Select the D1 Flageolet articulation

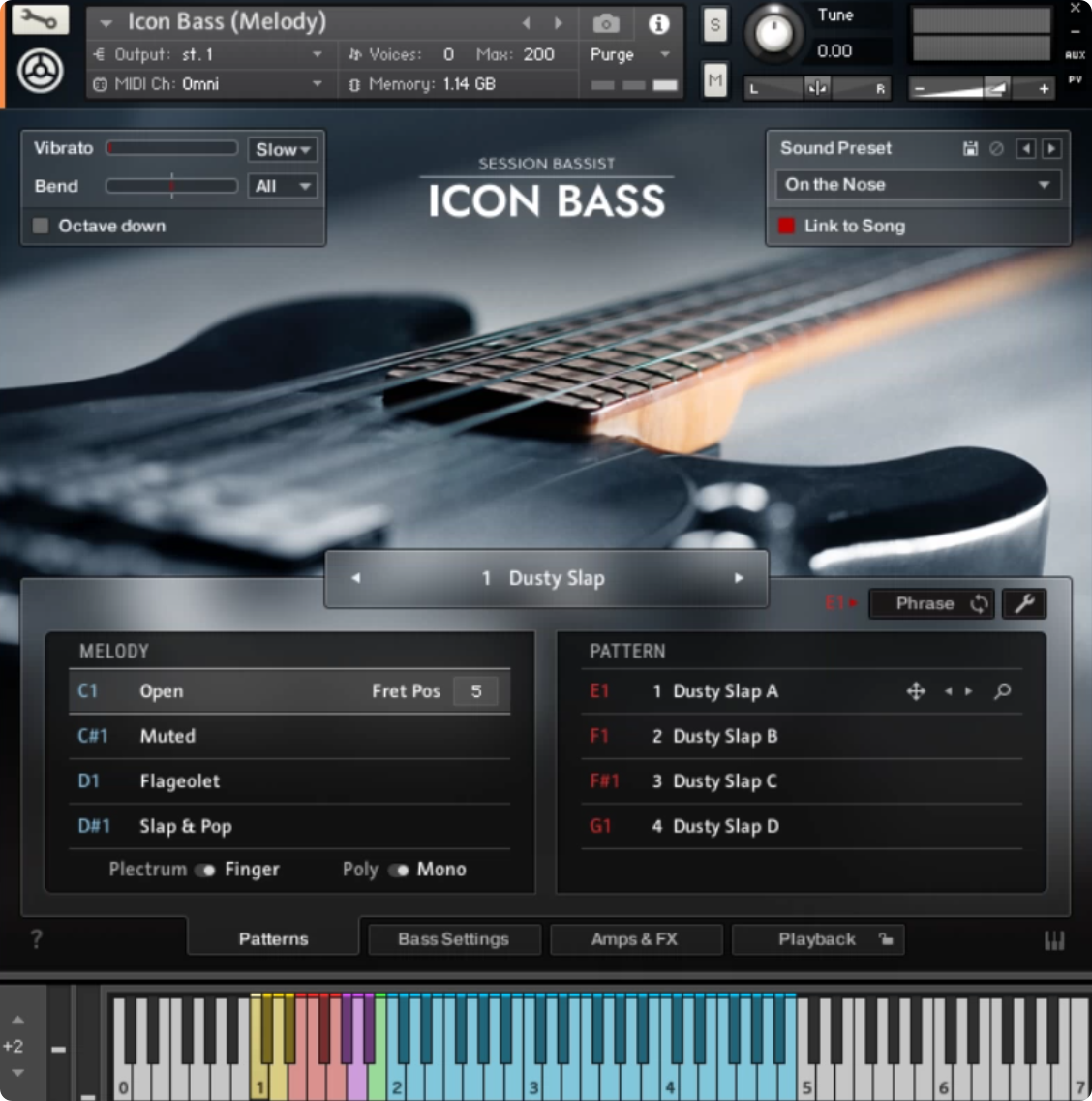click(x=289, y=781)
